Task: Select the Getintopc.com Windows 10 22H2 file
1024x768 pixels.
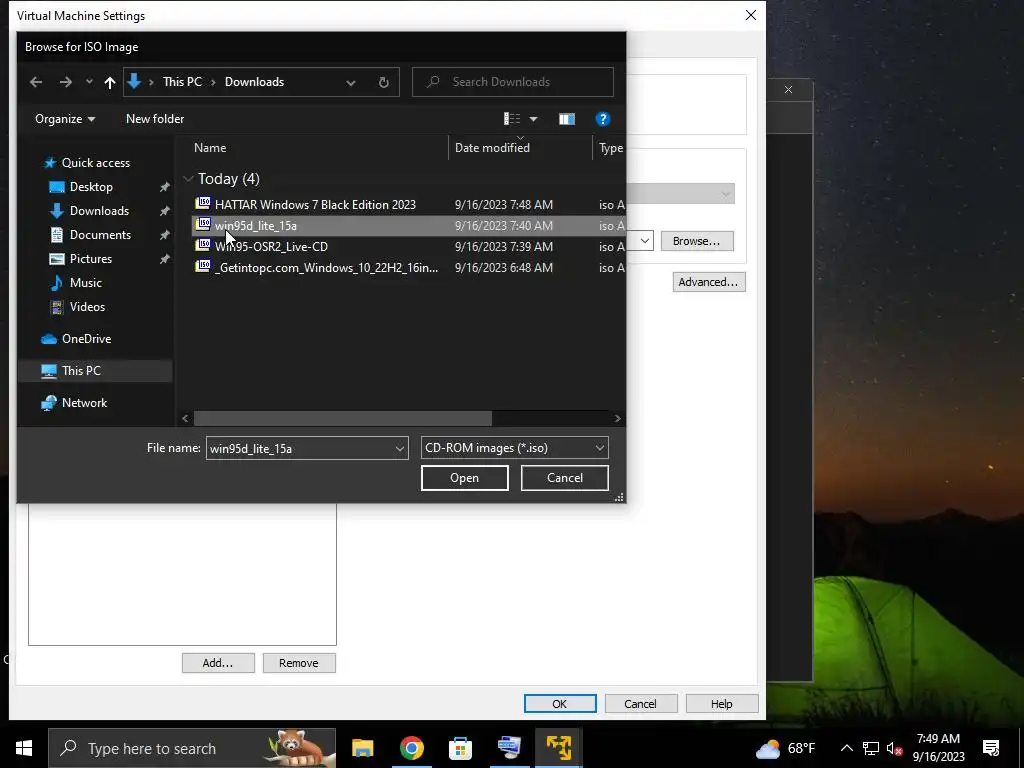Action: click(x=326, y=268)
